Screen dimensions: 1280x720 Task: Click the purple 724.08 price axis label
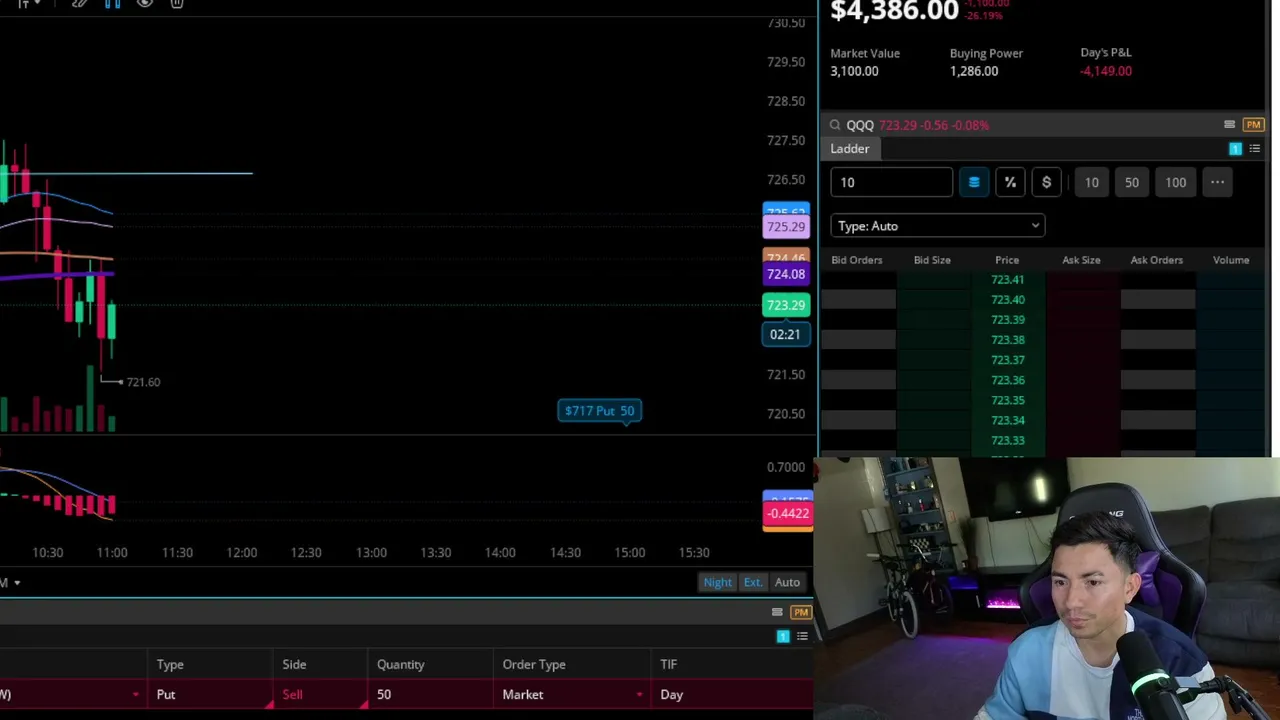tap(786, 274)
